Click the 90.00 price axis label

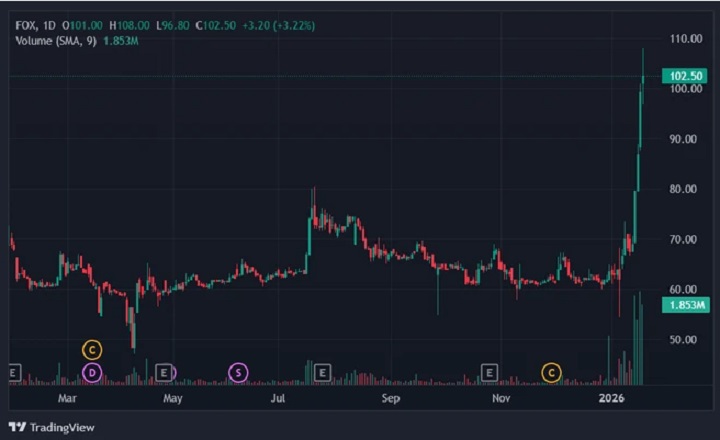click(683, 139)
